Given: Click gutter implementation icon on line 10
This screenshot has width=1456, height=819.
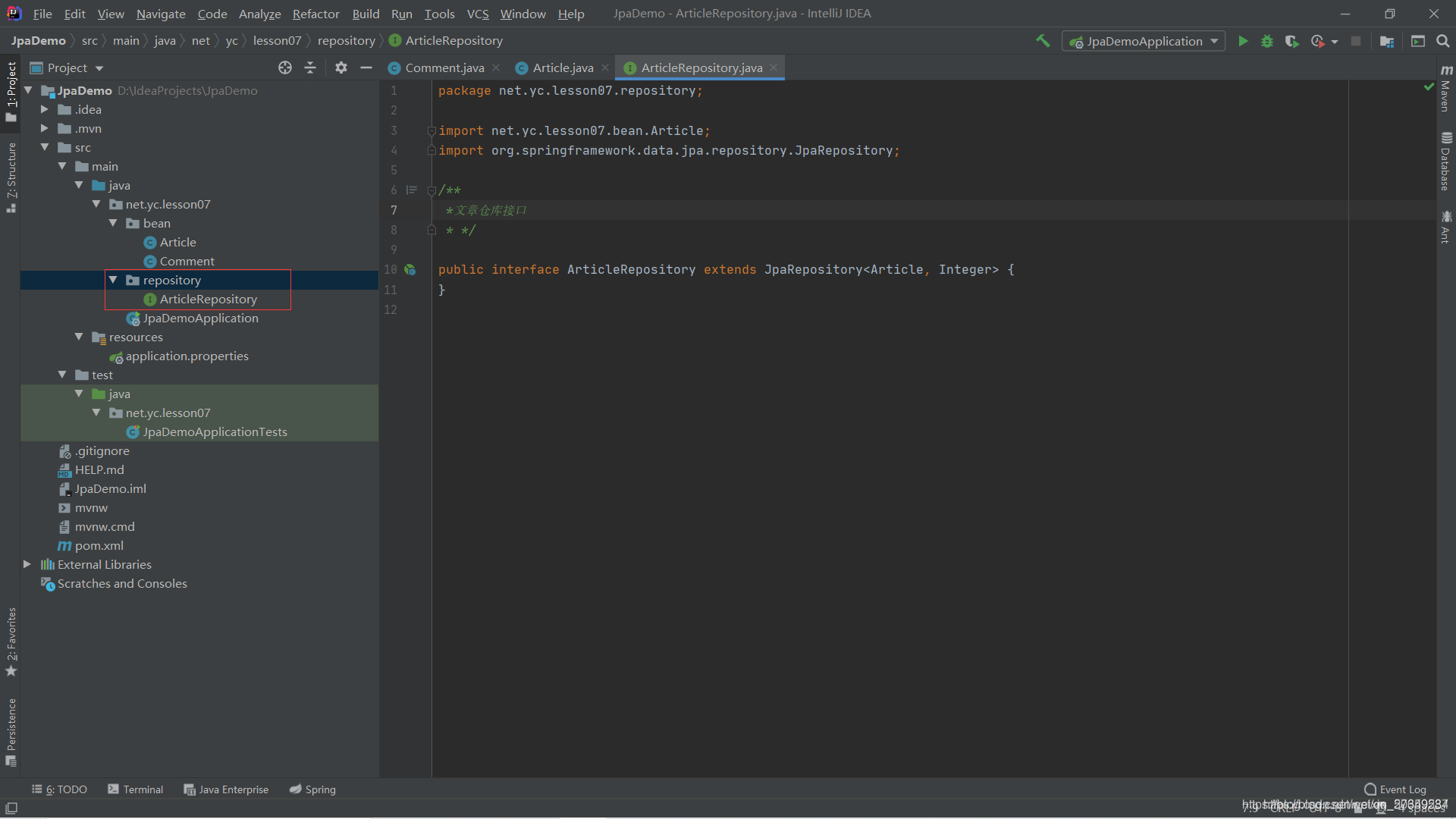Looking at the screenshot, I should pyautogui.click(x=410, y=269).
